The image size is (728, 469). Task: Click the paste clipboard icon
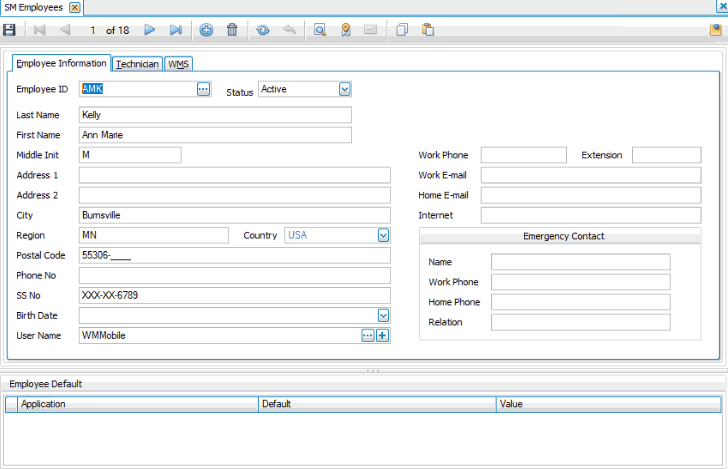428,30
